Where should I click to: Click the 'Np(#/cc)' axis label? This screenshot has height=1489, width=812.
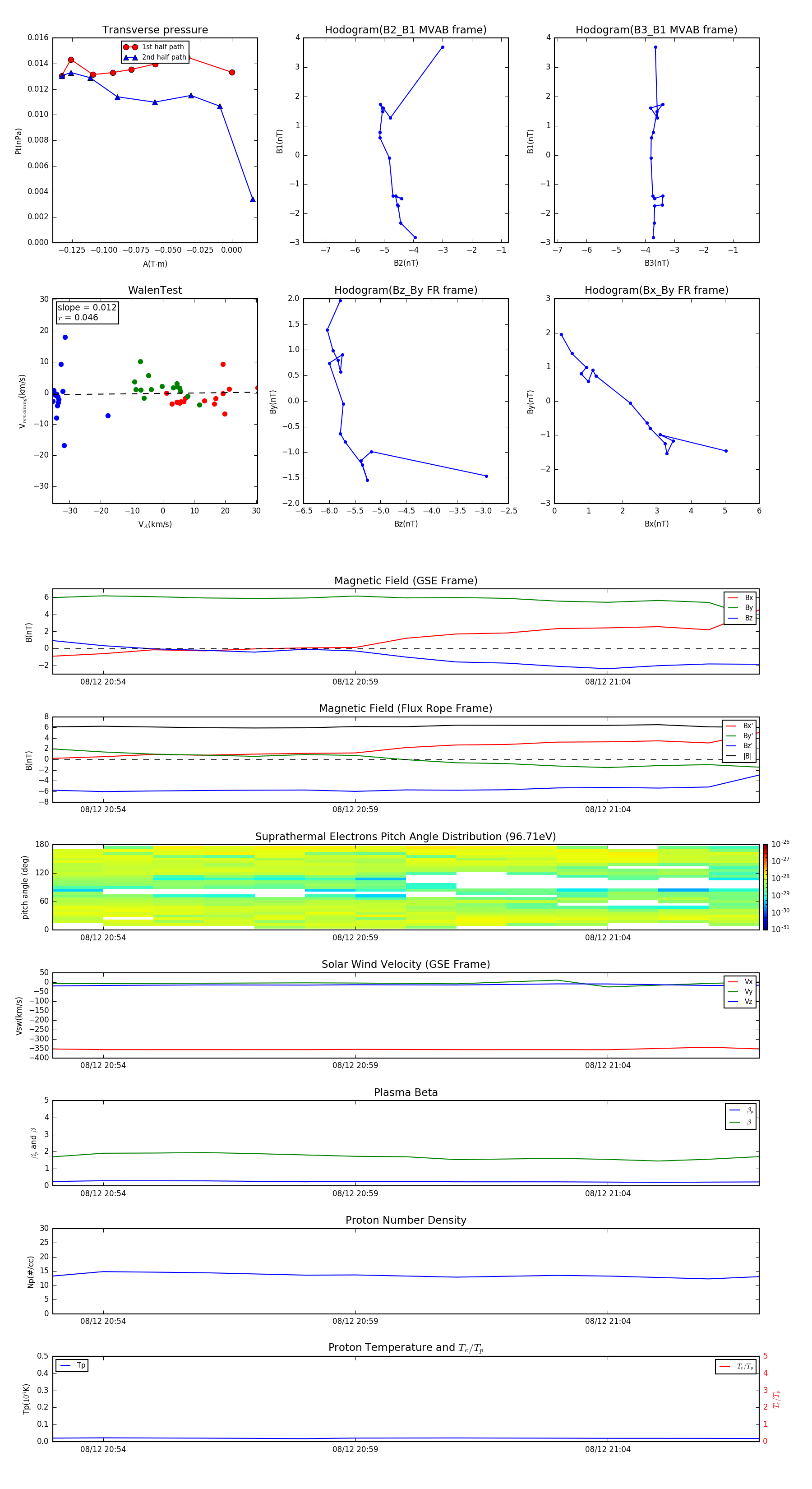point(31,1272)
